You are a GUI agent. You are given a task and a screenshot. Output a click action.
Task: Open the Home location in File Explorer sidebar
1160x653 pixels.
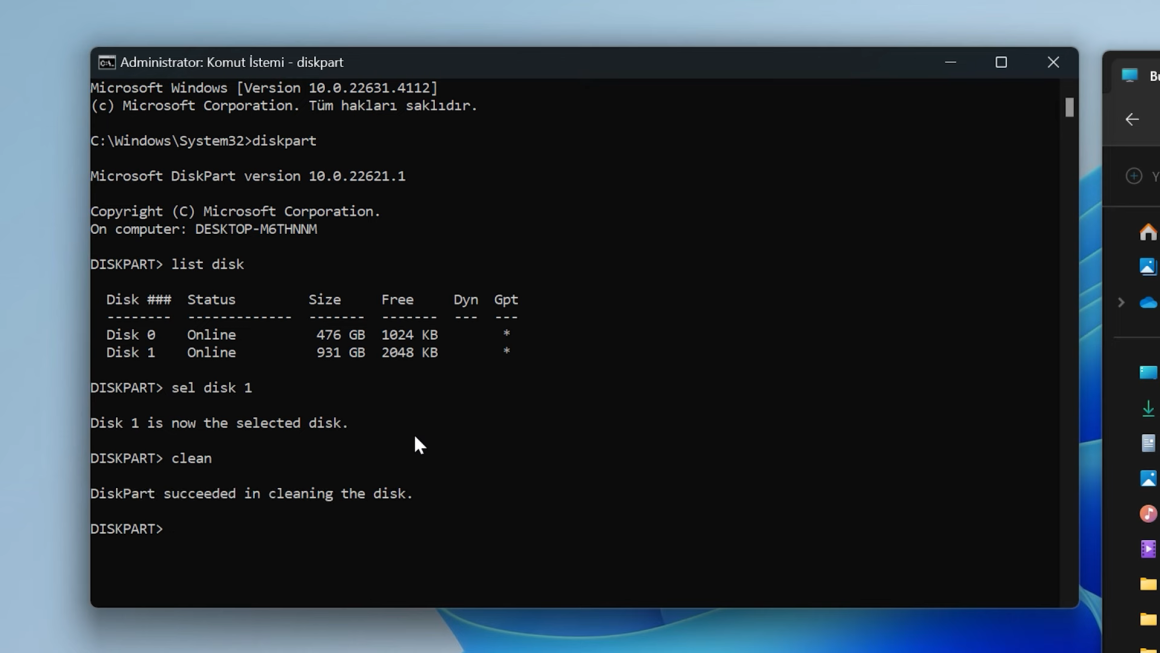[x=1148, y=232]
